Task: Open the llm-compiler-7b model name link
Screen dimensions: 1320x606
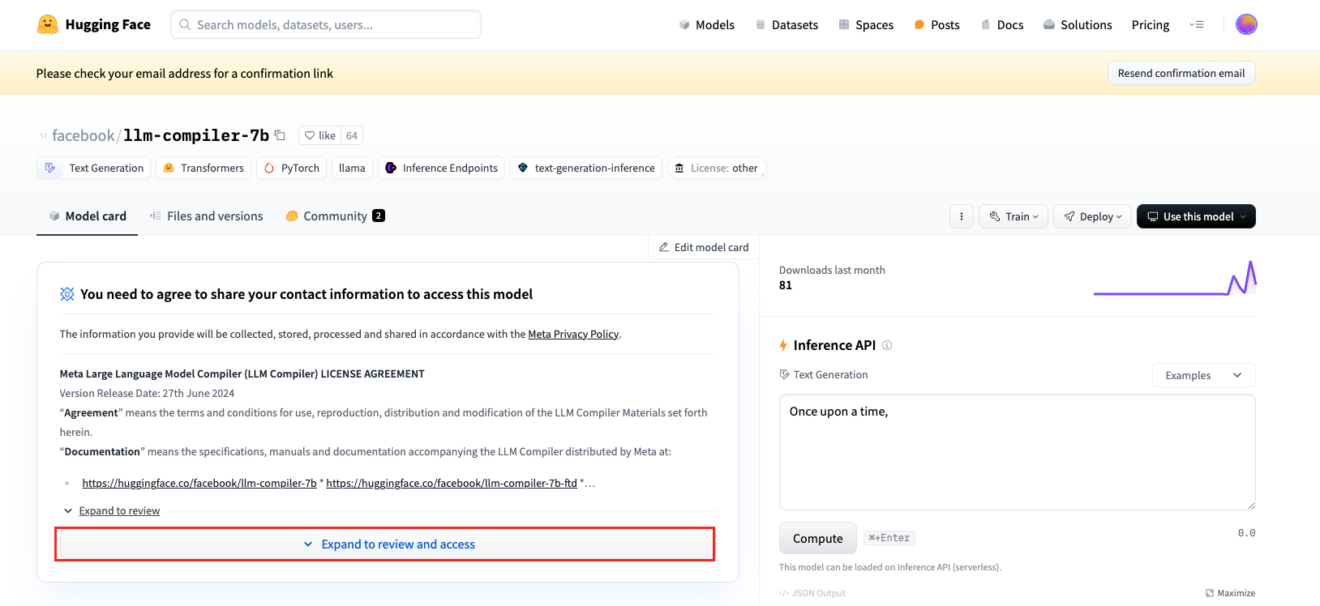Action: 196,135
